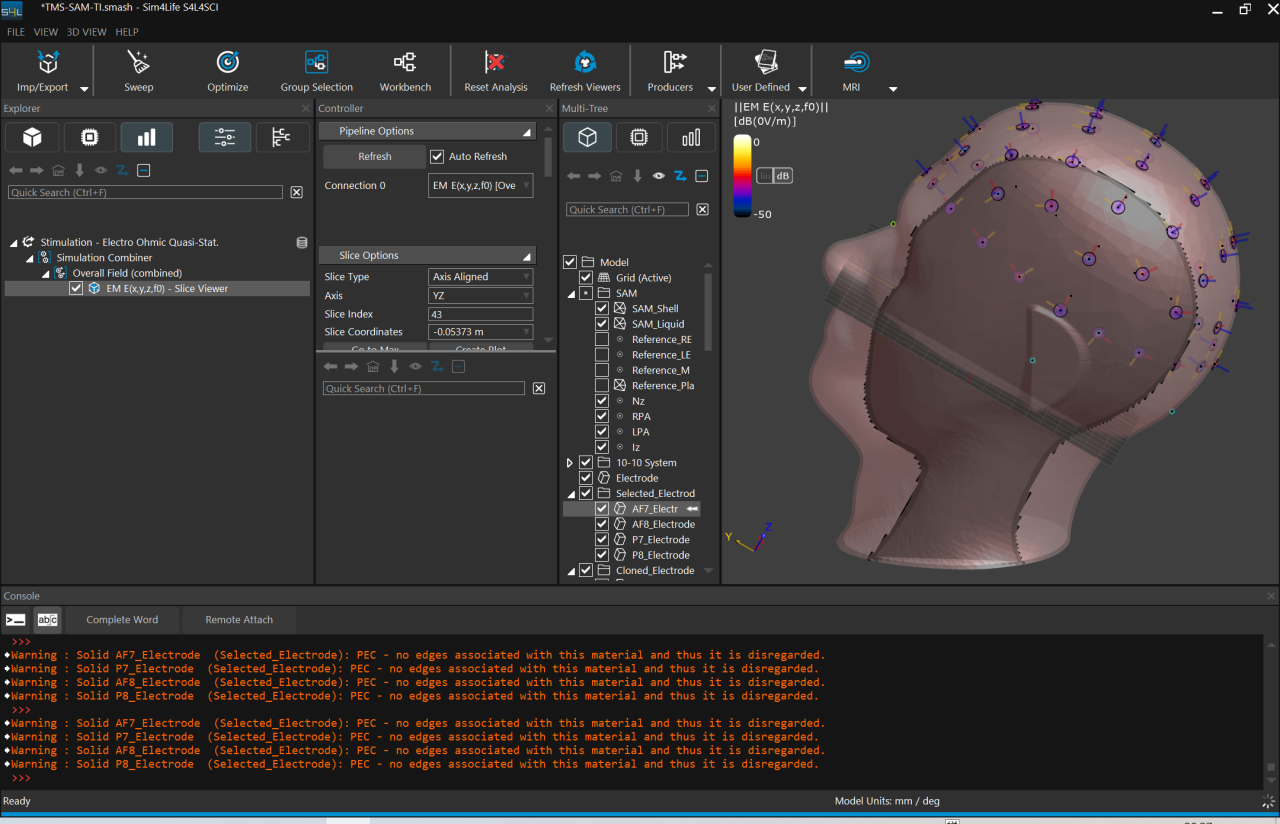Viewport: 1280px width, 824px height.
Task: Toggle the console abc text mode icon
Action: pos(47,620)
